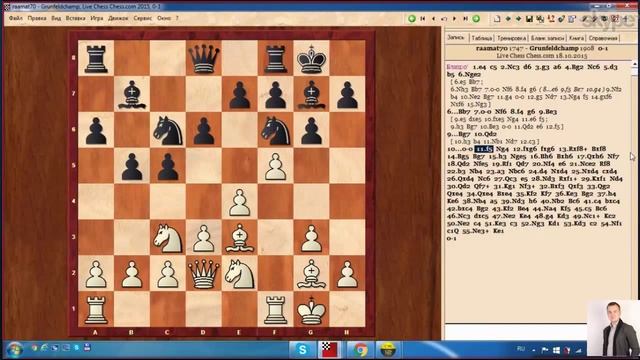Screen dimensions: 640x360
Task: Switch to the Бланк записи tab
Action: click(547, 38)
